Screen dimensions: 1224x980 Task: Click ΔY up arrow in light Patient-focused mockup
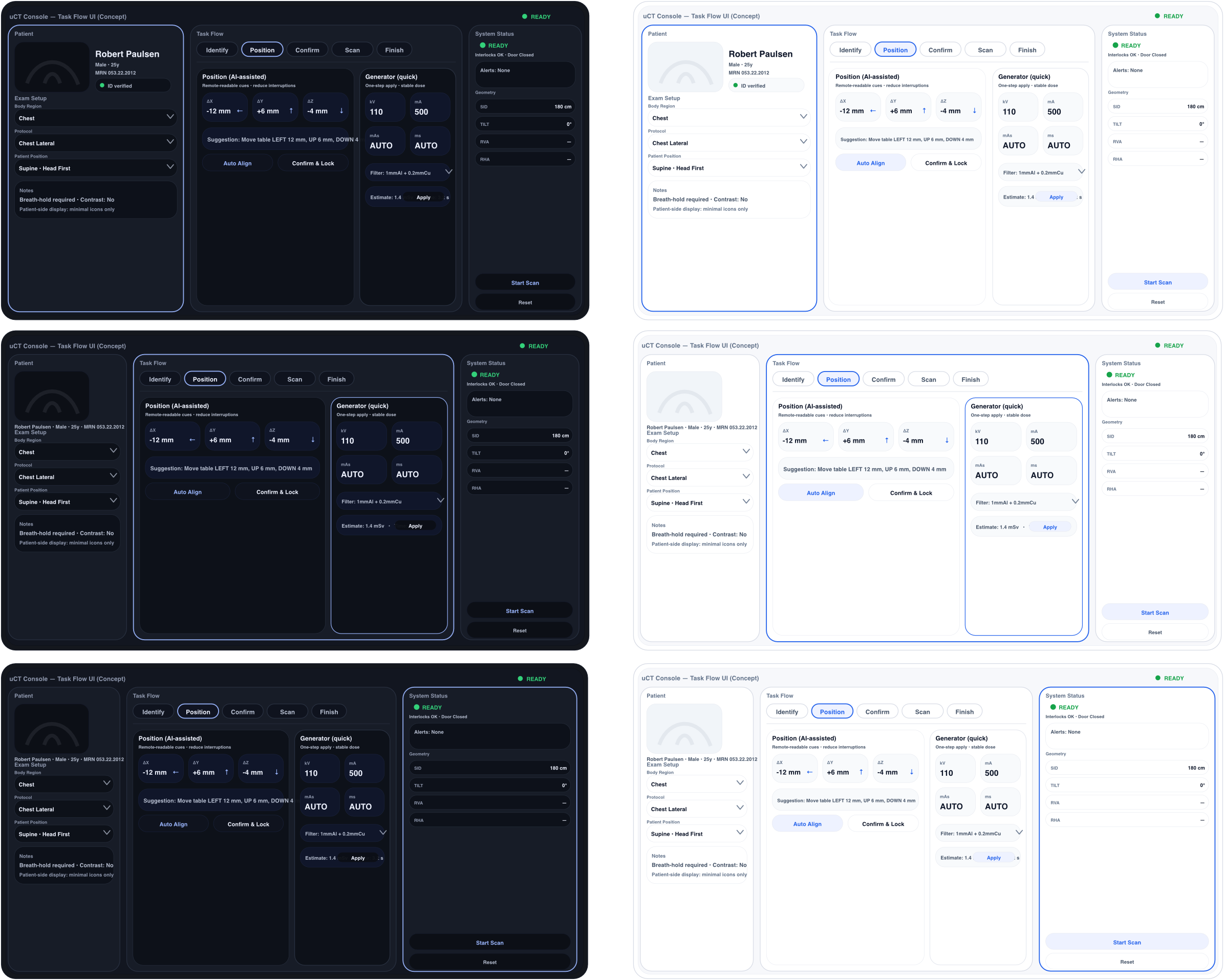click(x=924, y=111)
